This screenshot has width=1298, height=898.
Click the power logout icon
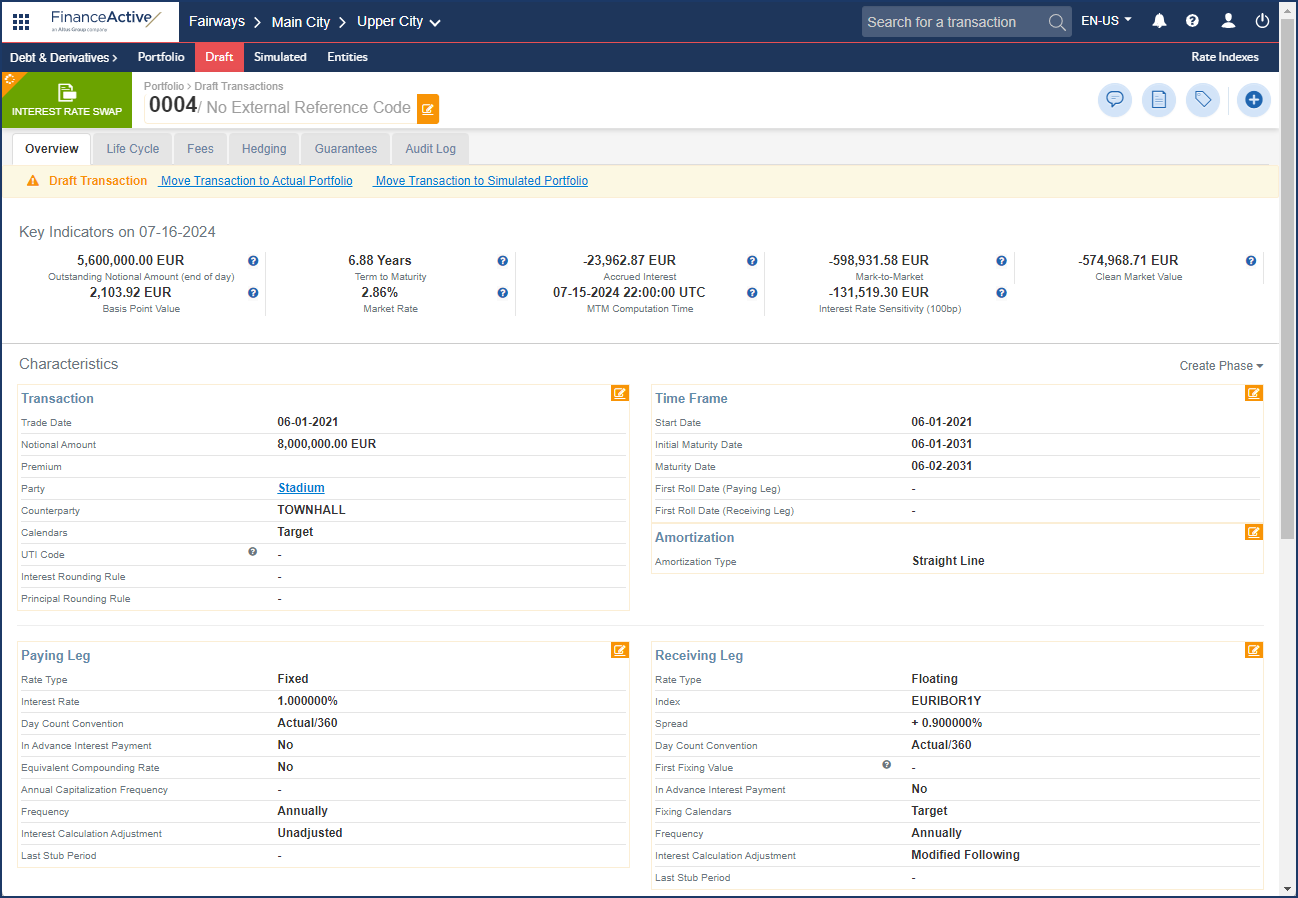[x=1262, y=21]
